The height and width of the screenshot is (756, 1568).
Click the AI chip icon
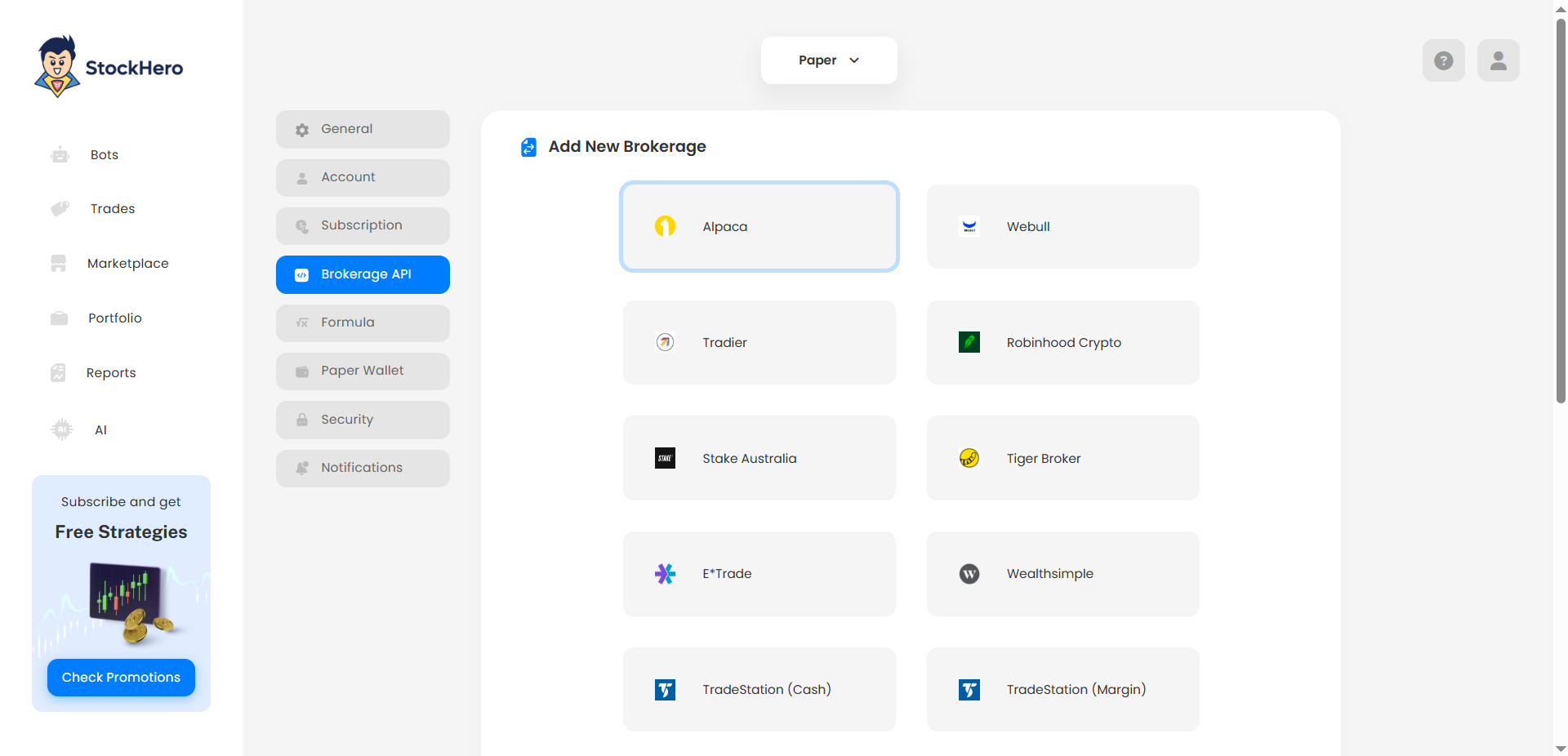(62, 429)
